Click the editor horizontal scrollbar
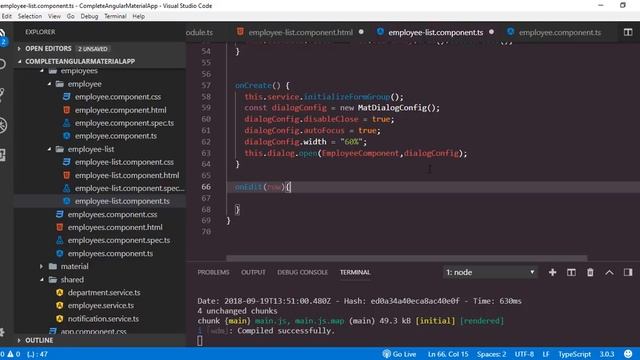This screenshot has height=360, width=640. (407, 258)
